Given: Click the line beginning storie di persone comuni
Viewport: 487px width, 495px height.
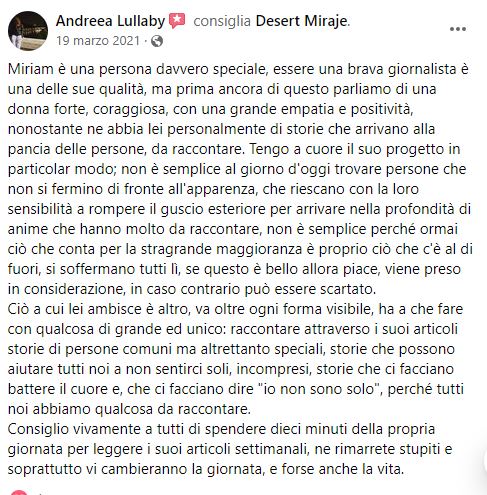Looking at the screenshot, I should [231, 349].
